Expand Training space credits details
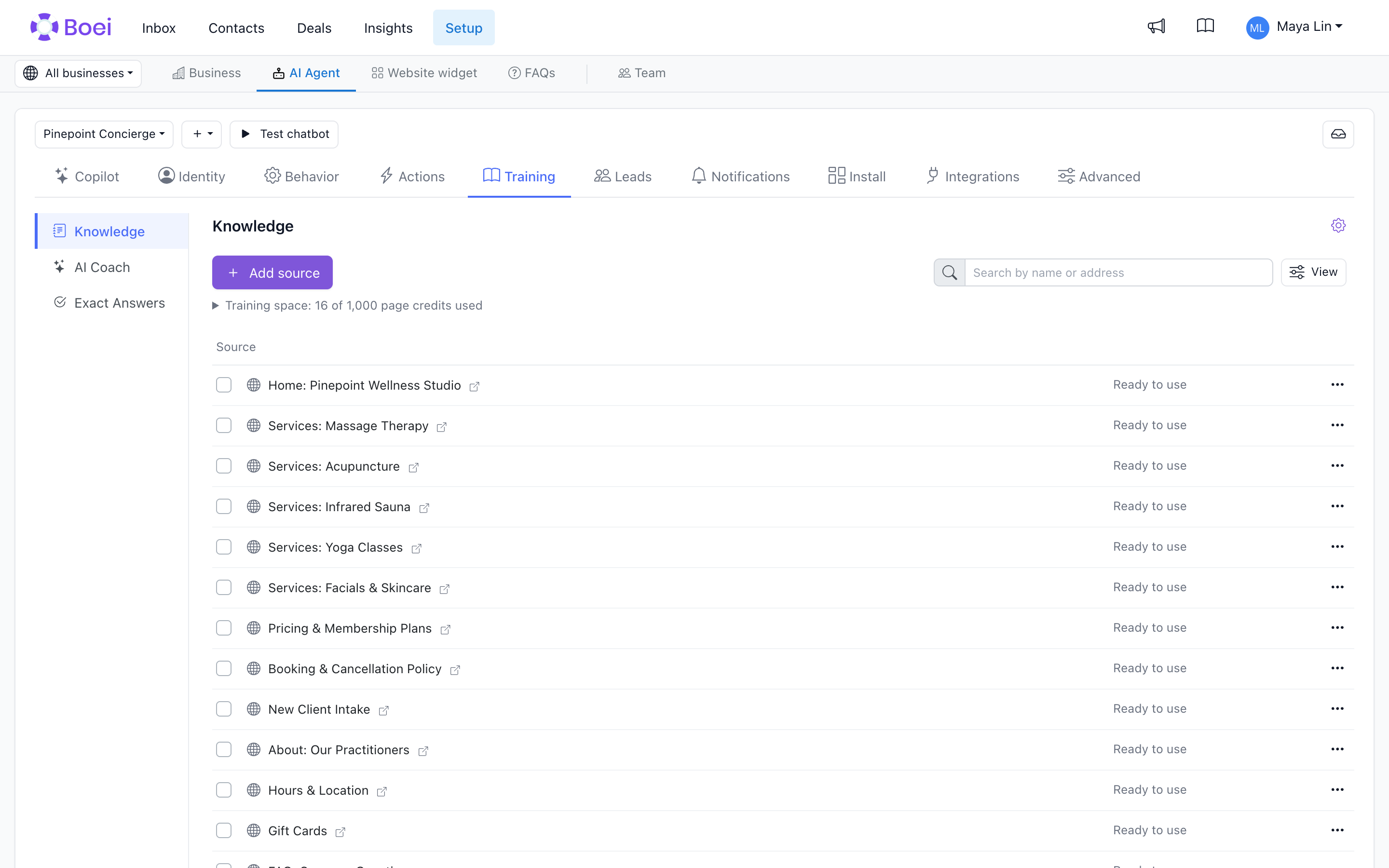Screen dimensions: 1389x868 coord(348,305)
